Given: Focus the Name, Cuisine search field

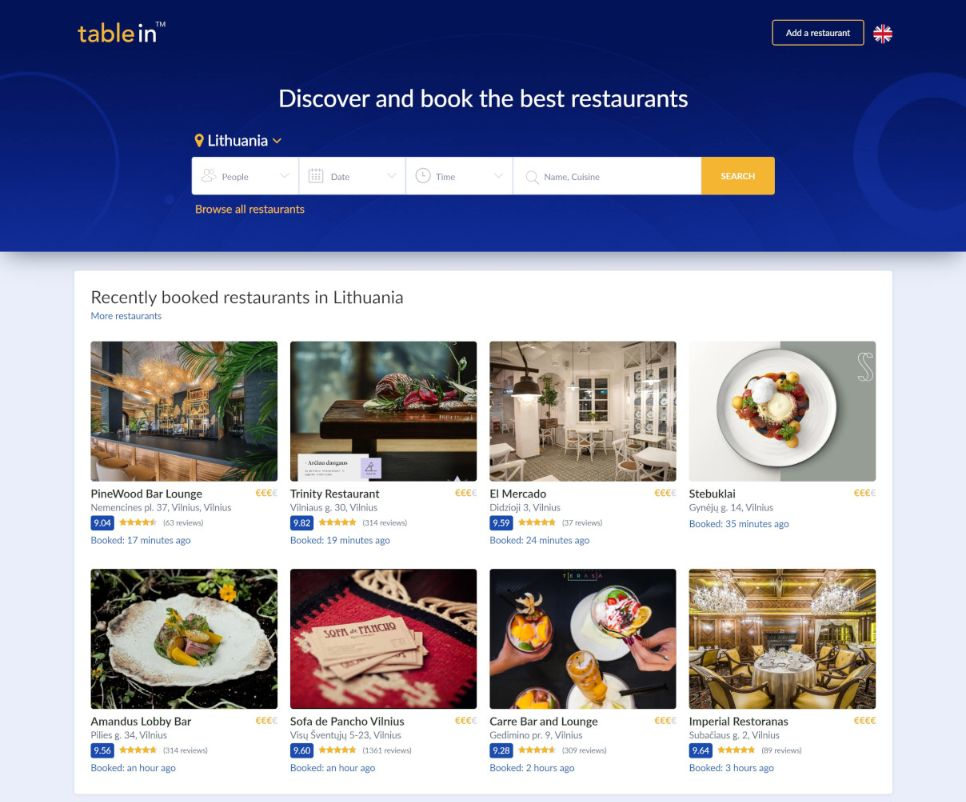Looking at the screenshot, I should (607, 176).
